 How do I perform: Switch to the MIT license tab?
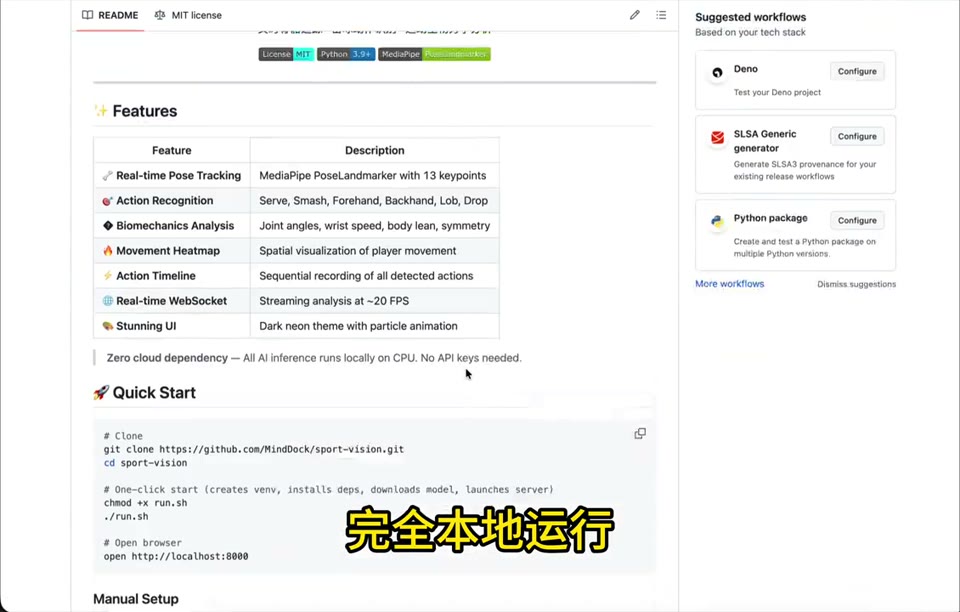coord(188,15)
